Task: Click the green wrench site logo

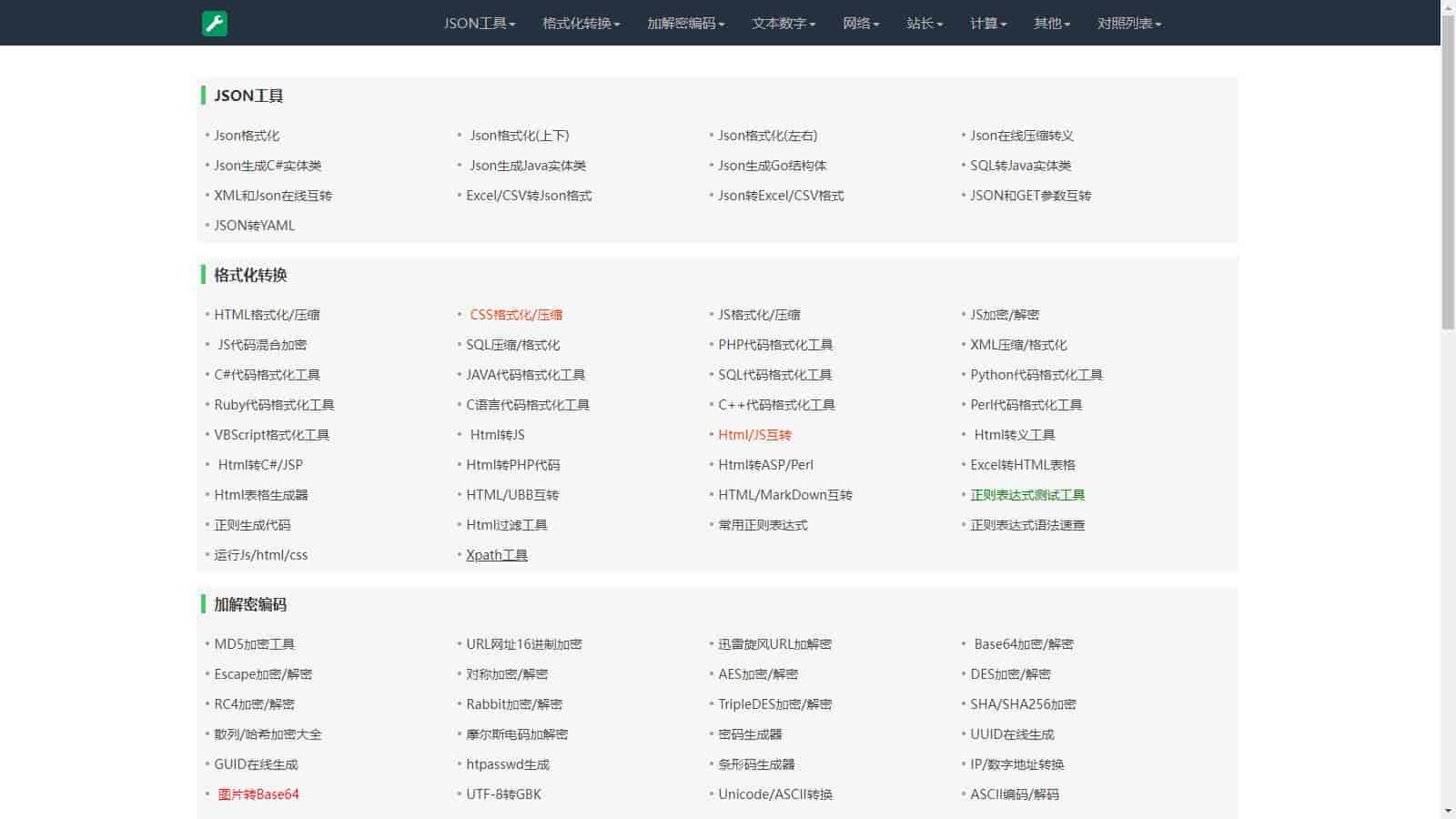Action: [215, 24]
